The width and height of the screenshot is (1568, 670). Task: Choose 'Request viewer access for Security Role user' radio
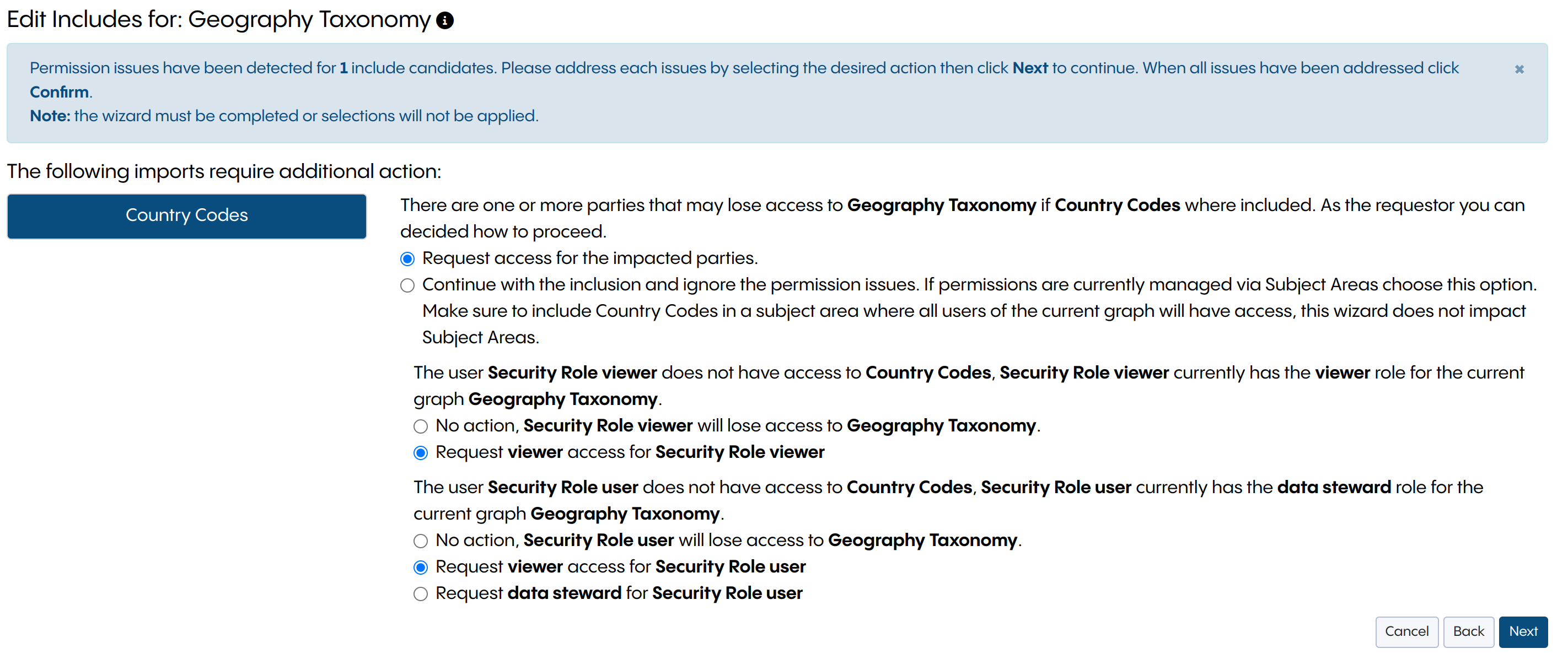421,568
